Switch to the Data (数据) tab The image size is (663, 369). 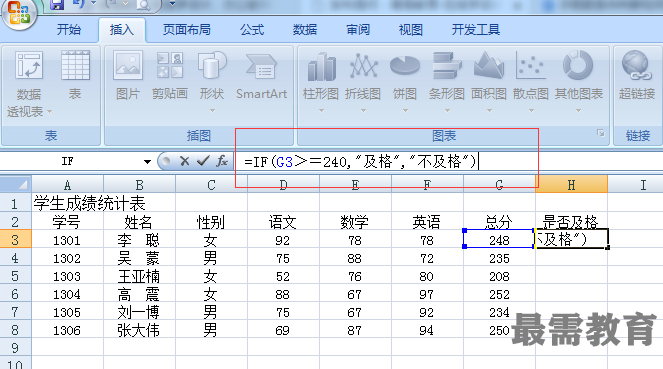coord(305,30)
